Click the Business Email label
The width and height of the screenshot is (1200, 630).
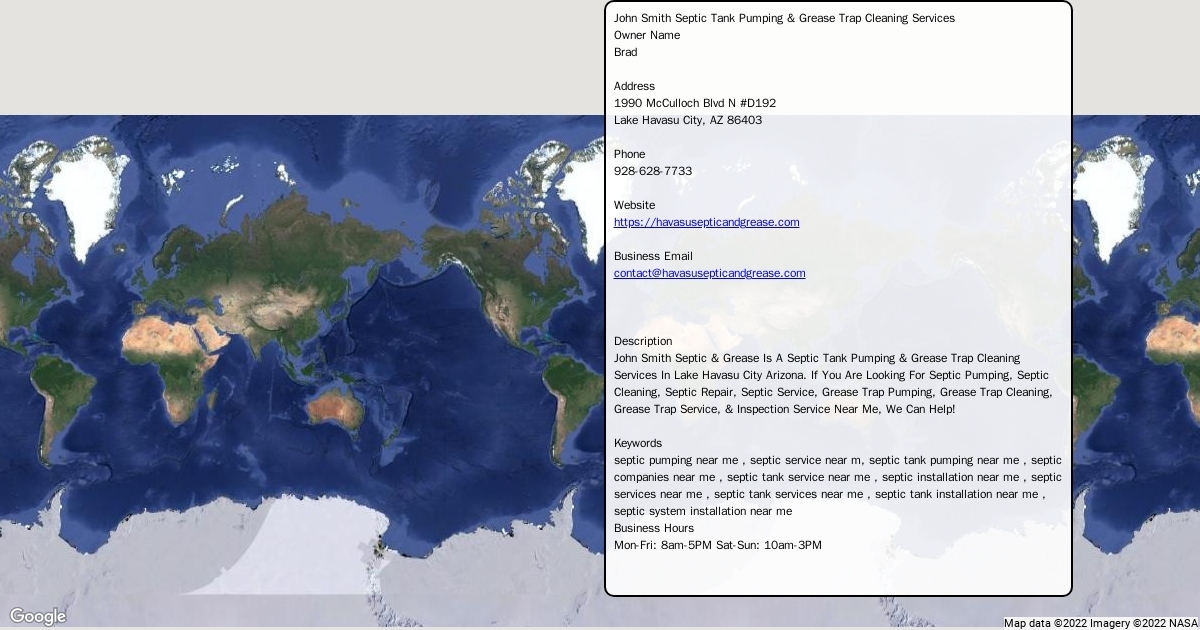click(x=653, y=256)
